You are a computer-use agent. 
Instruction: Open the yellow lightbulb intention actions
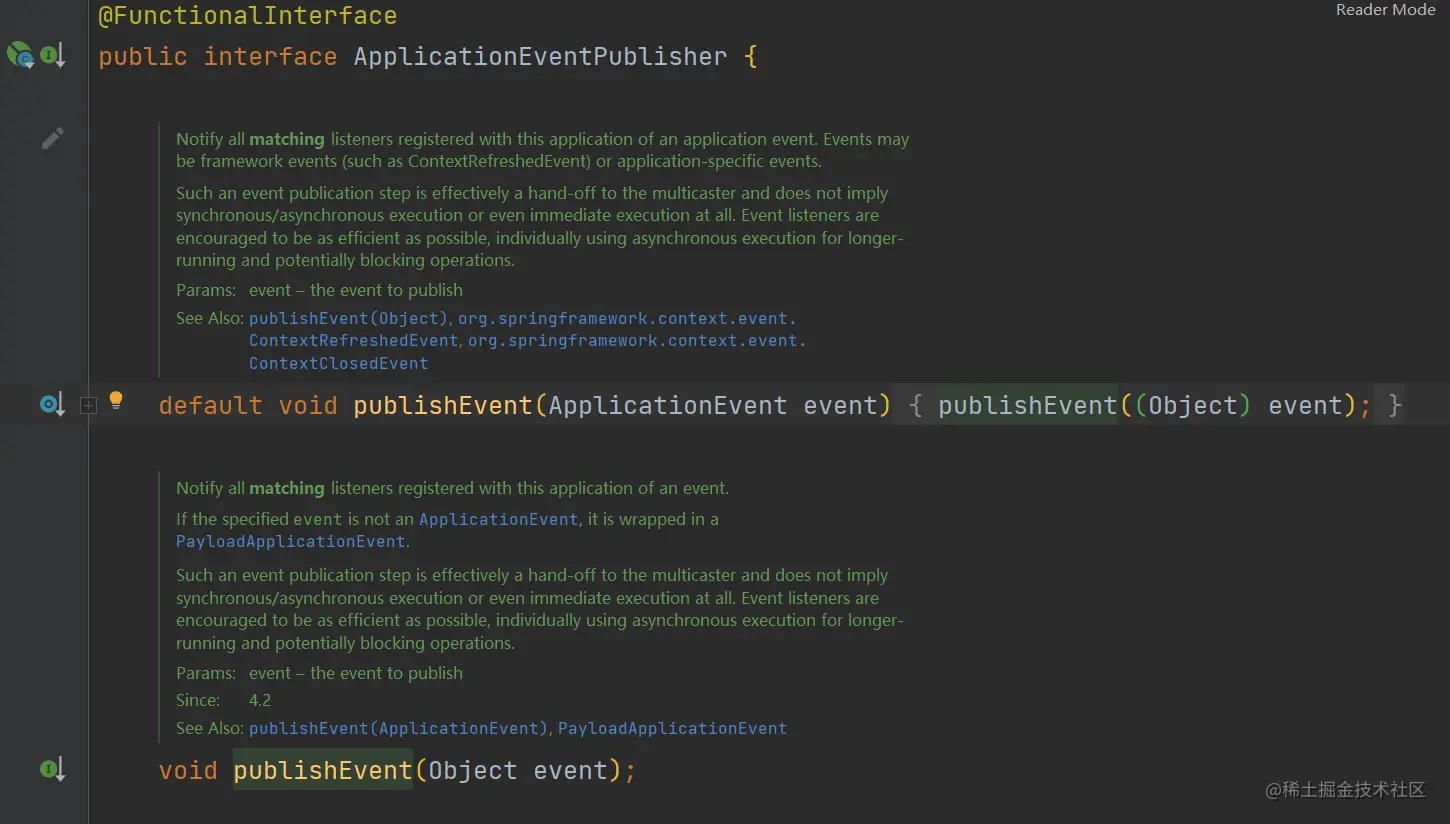pos(116,402)
